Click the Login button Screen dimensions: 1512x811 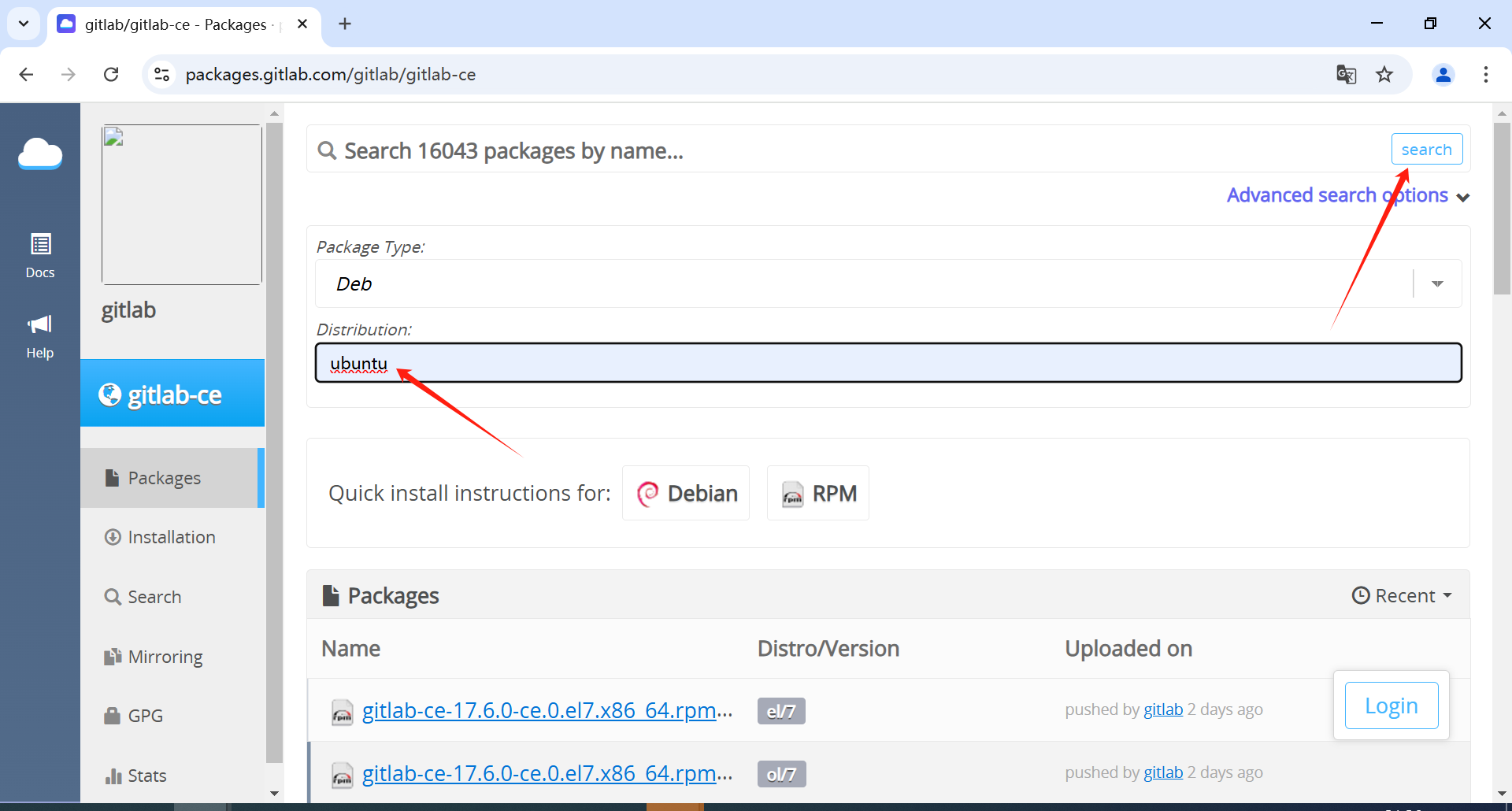(x=1392, y=705)
